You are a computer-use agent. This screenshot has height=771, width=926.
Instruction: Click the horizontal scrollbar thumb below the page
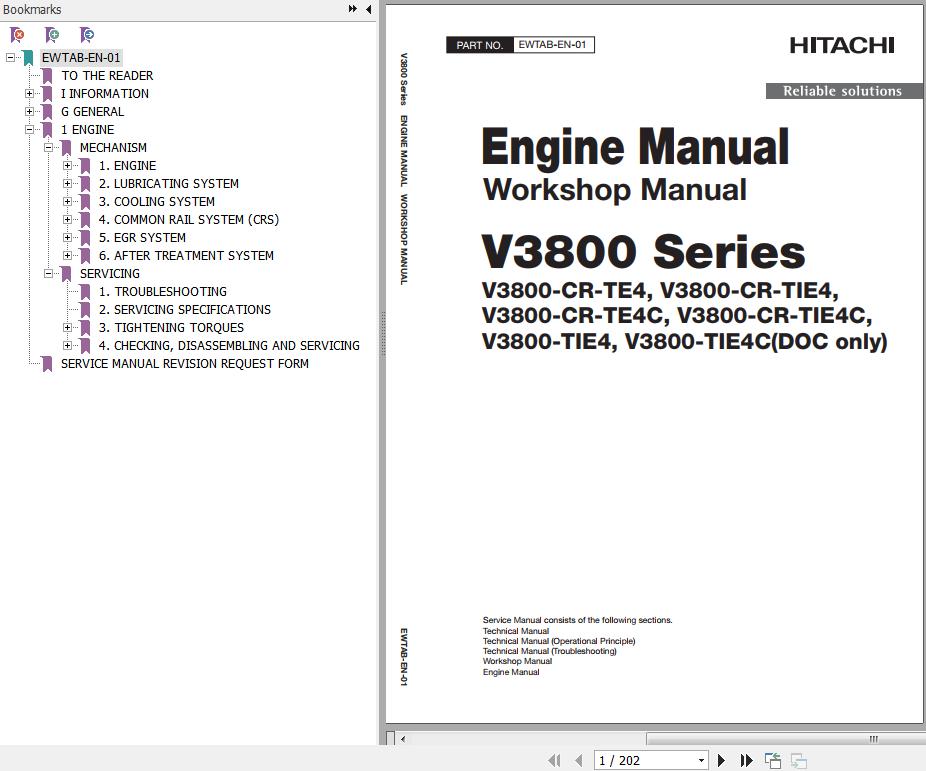785,739
